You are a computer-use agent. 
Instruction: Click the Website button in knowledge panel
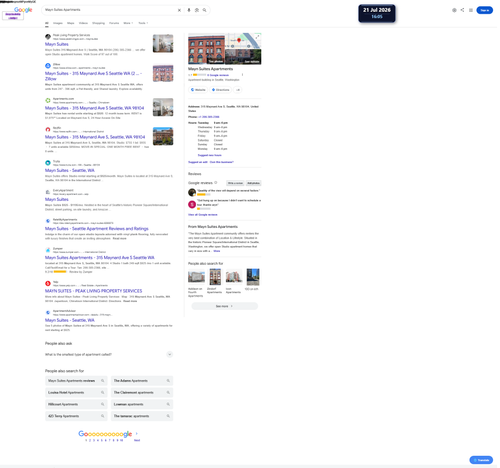199,90
